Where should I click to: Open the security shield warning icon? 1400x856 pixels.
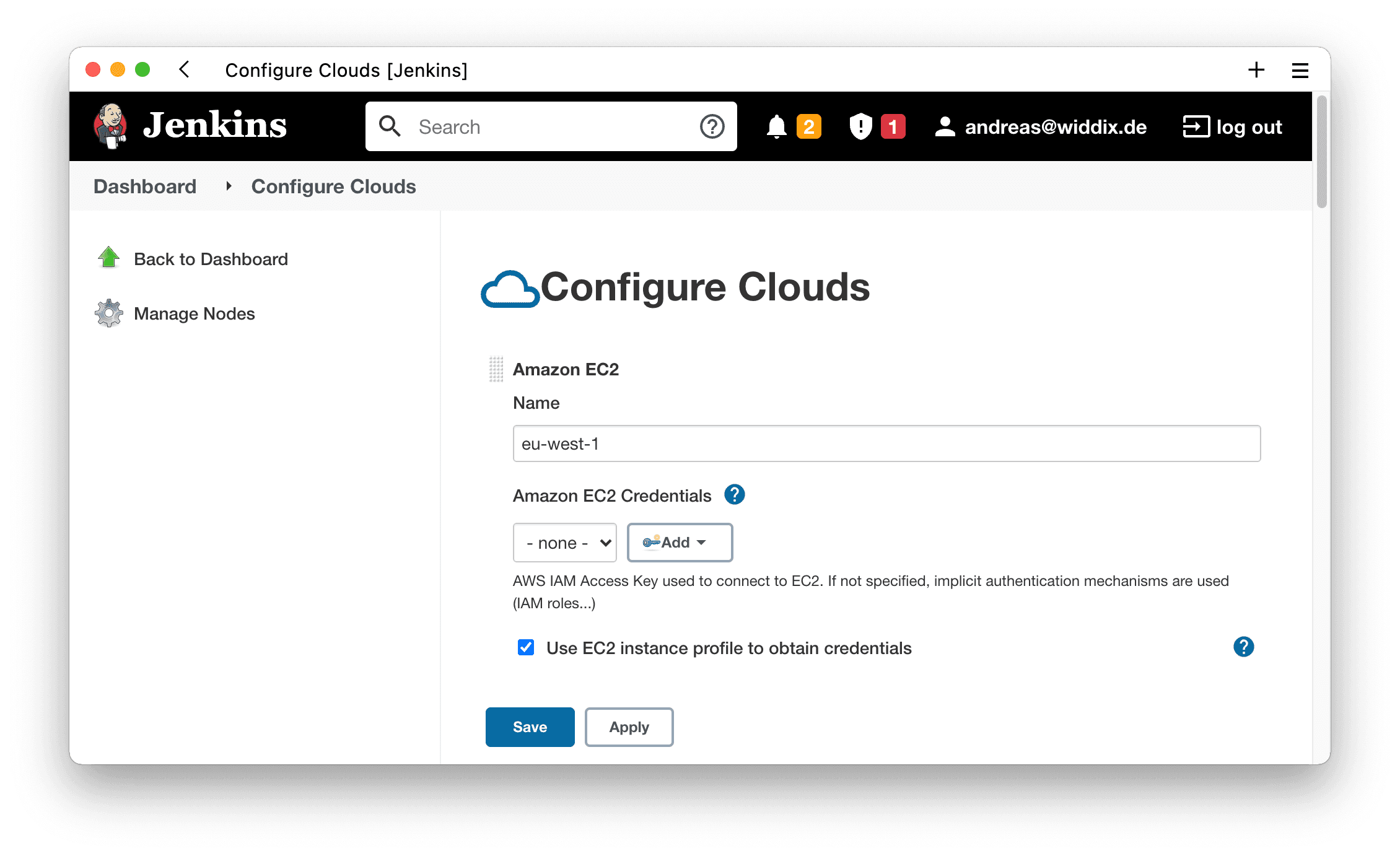[x=860, y=126]
